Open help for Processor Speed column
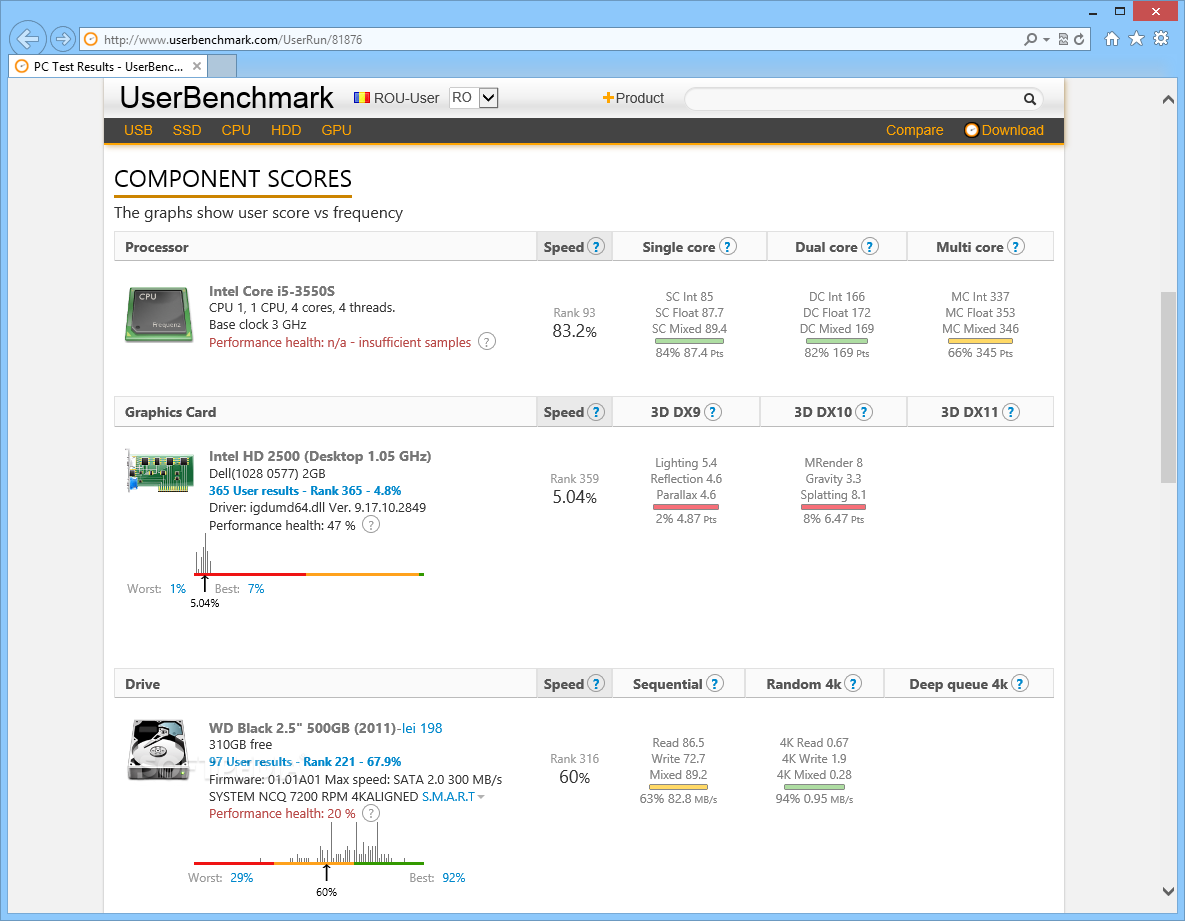The height and width of the screenshot is (921, 1185). [x=596, y=246]
